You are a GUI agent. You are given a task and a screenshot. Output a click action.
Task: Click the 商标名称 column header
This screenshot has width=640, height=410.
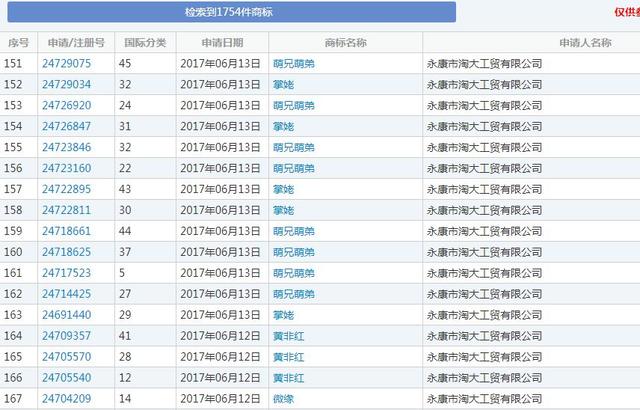click(x=345, y=43)
